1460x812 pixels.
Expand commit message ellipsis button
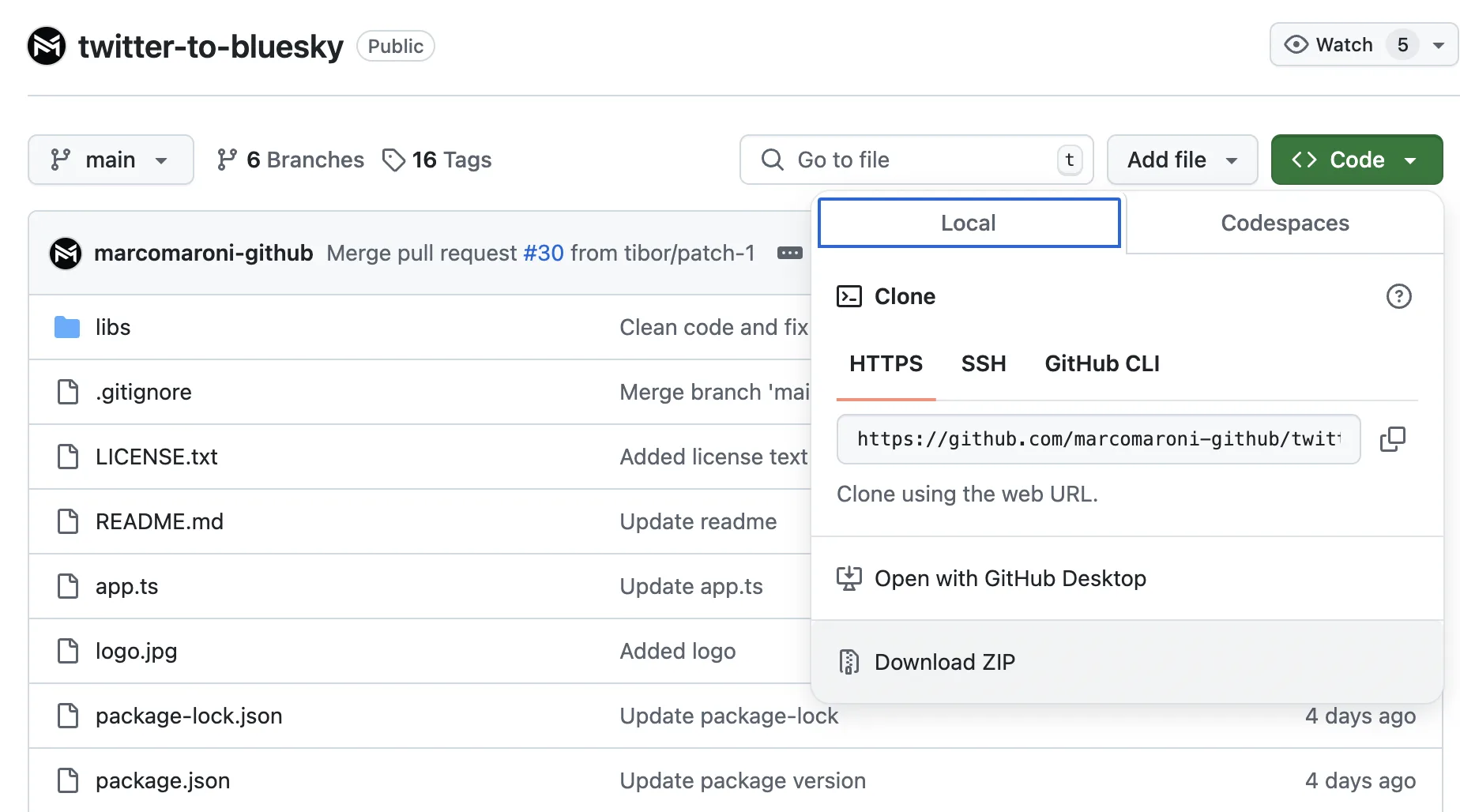[x=789, y=253]
